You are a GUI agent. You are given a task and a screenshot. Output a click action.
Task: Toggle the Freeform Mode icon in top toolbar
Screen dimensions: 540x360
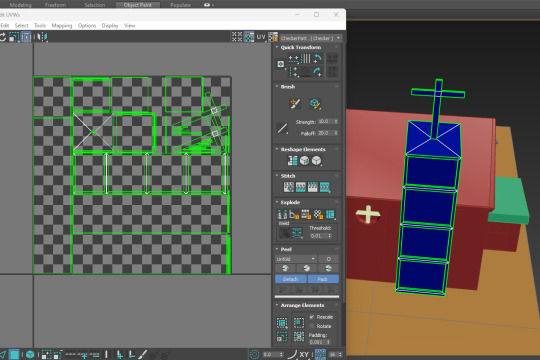(26, 37)
